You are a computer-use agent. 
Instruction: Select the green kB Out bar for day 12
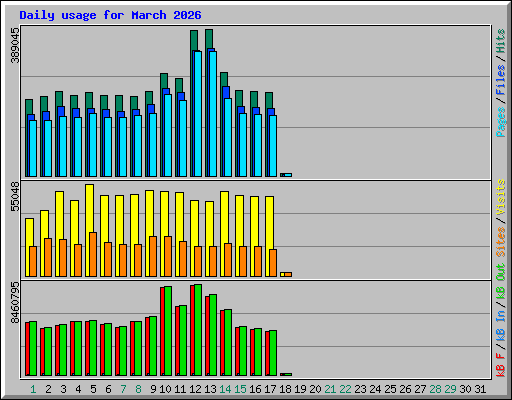[x=198, y=330]
